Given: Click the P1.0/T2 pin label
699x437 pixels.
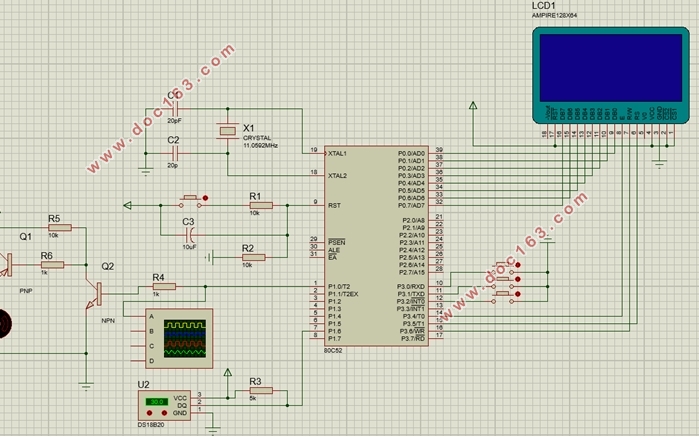Looking at the screenshot, I should [x=339, y=287].
